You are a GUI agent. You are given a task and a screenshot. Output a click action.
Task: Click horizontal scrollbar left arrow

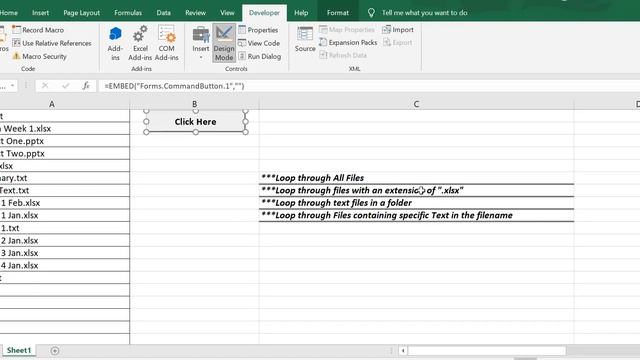[403, 351]
